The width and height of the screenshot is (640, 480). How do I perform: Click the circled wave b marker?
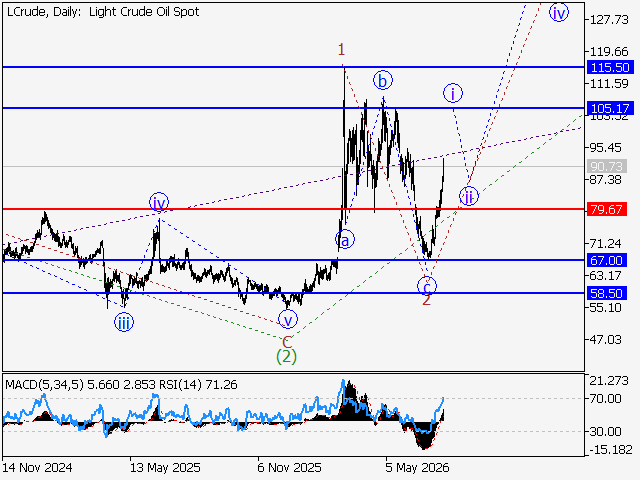[382, 81]
